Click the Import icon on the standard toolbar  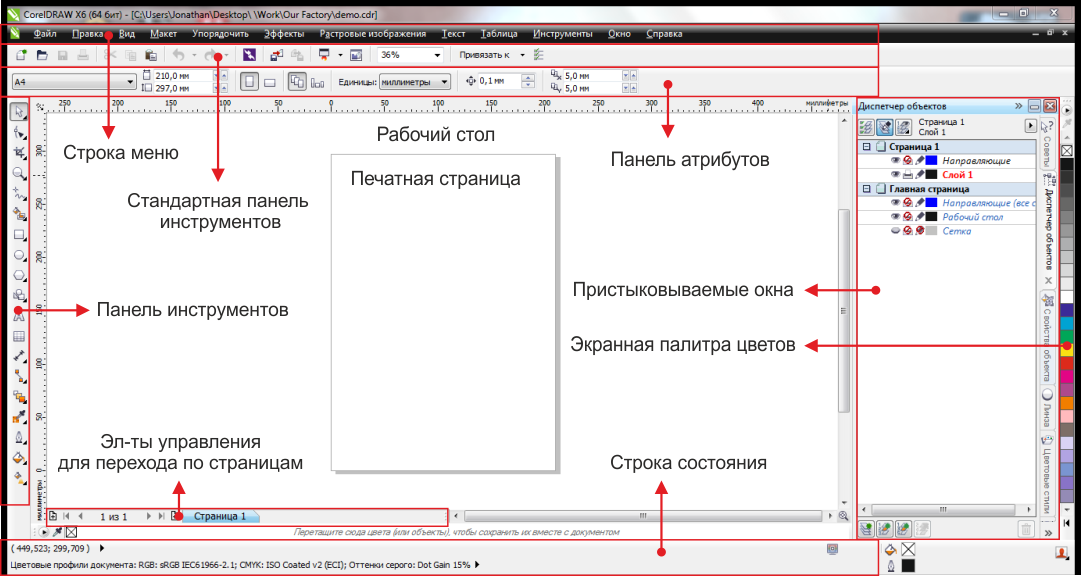pyautogui.click(x=276, y=55)
